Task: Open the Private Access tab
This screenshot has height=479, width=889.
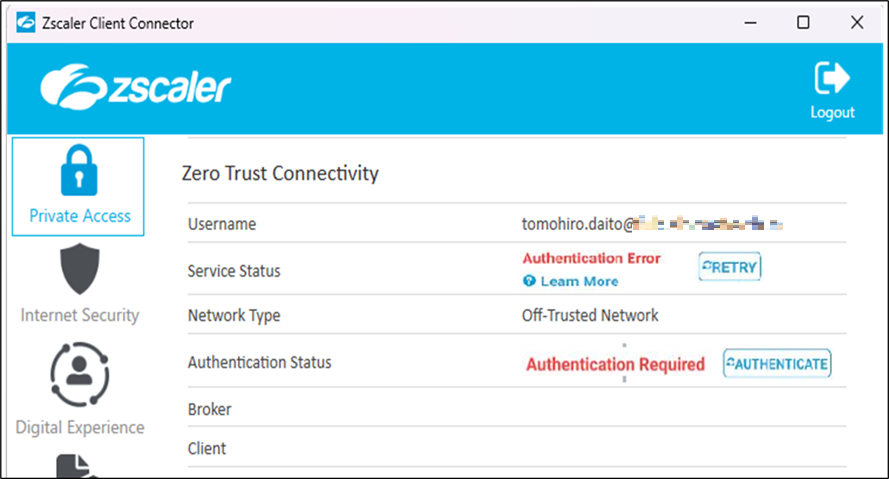Action: [78, 187]
